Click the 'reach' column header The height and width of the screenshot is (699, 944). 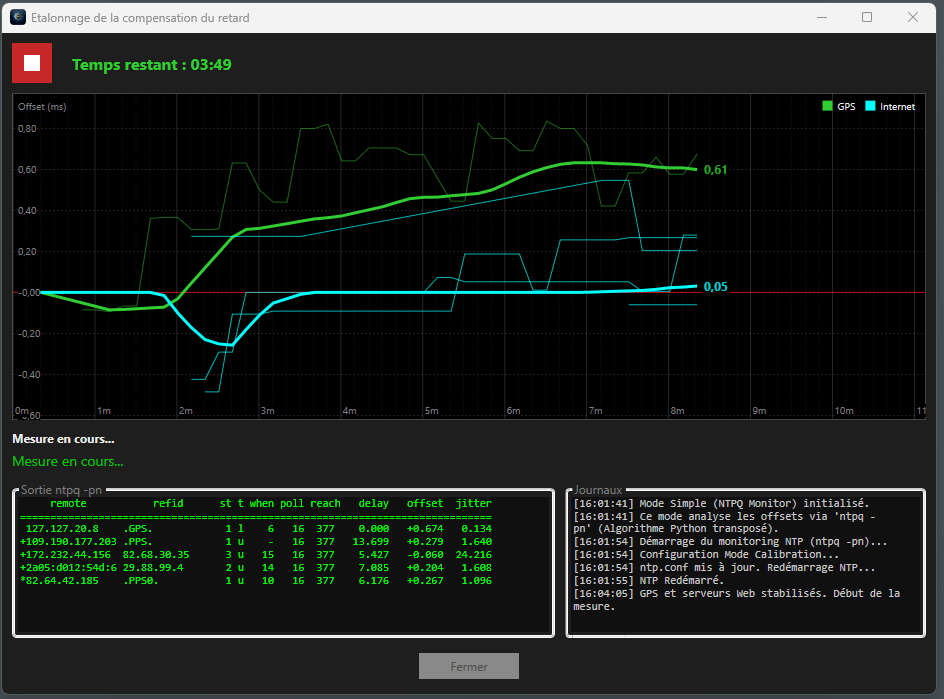click(x=325, y=503)
